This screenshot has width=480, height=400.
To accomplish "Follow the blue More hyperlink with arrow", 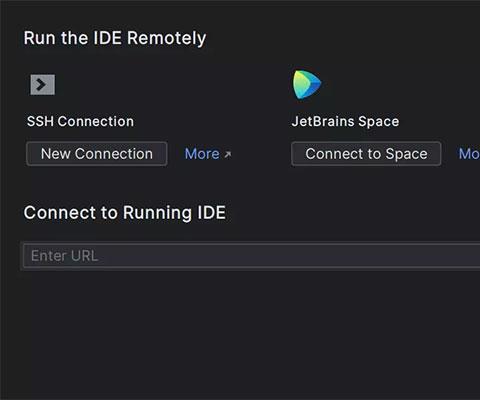I will pos(208,154).
